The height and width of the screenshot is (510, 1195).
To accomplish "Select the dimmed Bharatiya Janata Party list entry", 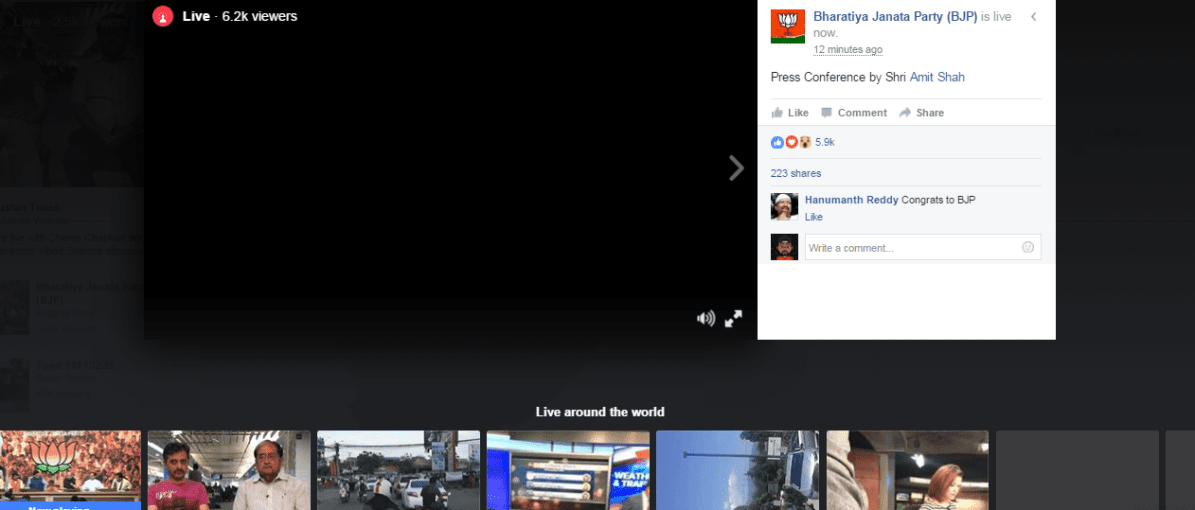I will point(72,307).
